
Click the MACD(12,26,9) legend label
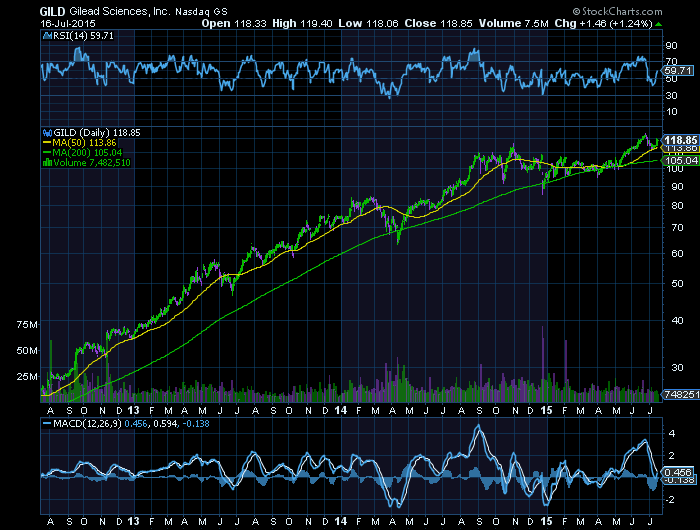pyautogui.click(x=87, y=423)
